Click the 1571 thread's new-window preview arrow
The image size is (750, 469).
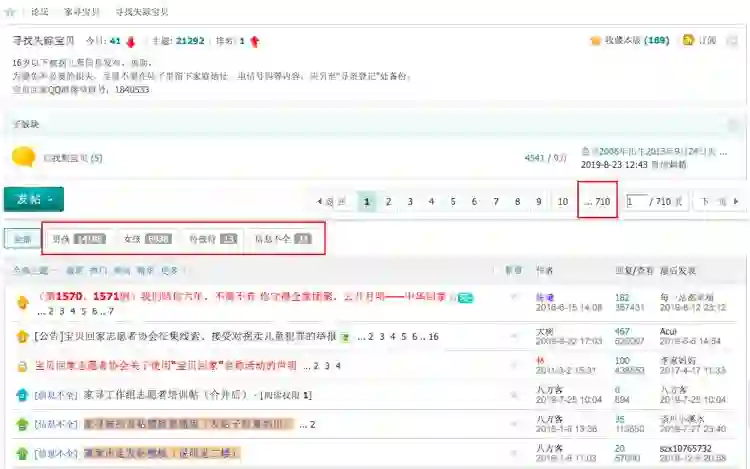pos(514,297)
